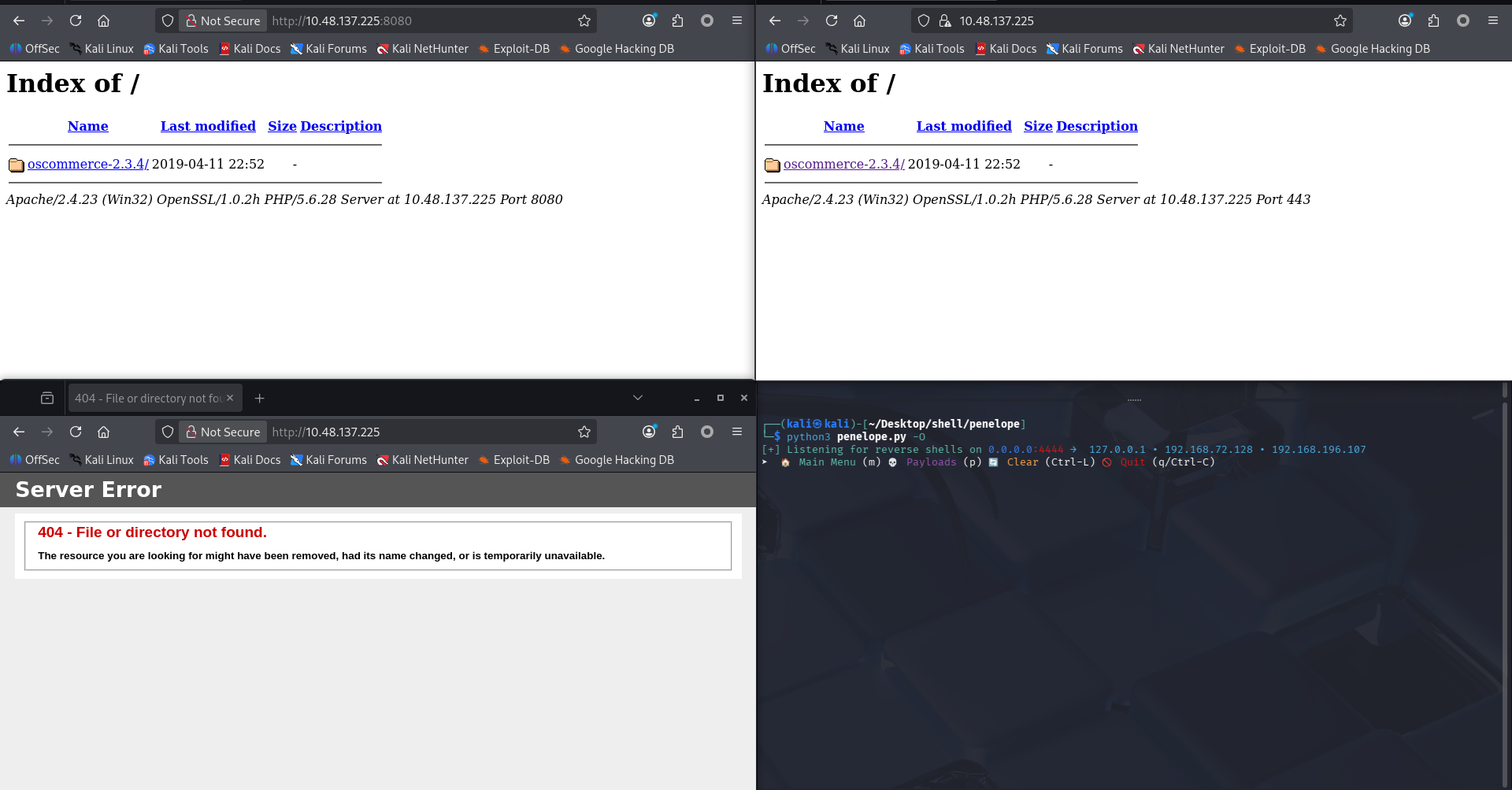Go back in the 404 error browser
1512x790 pixels.
[x=19, y=432]
